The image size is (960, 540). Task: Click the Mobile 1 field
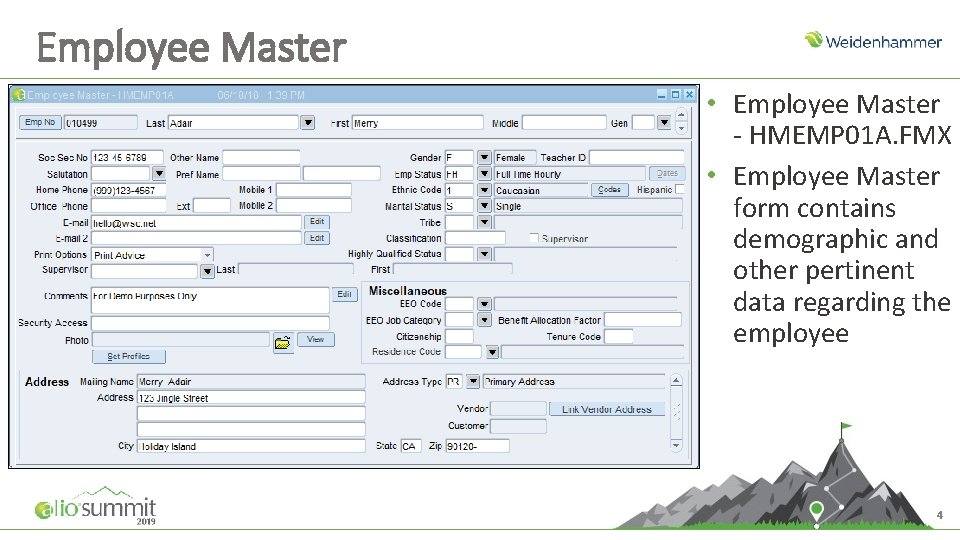coord(314,190)
